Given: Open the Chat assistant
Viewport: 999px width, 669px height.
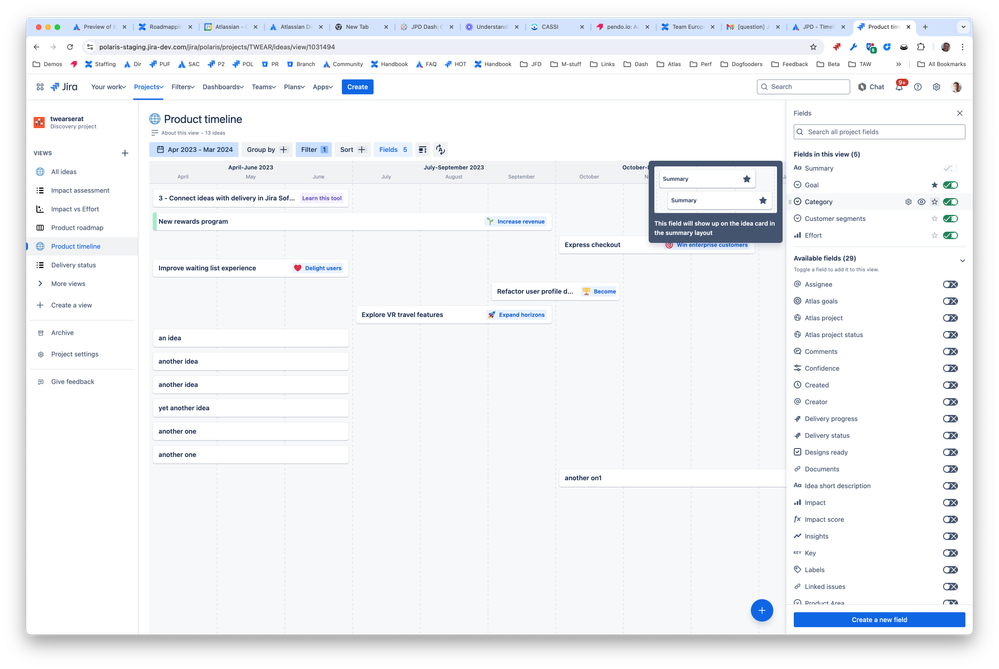Looking at the screenshot, I should [871, 87].
